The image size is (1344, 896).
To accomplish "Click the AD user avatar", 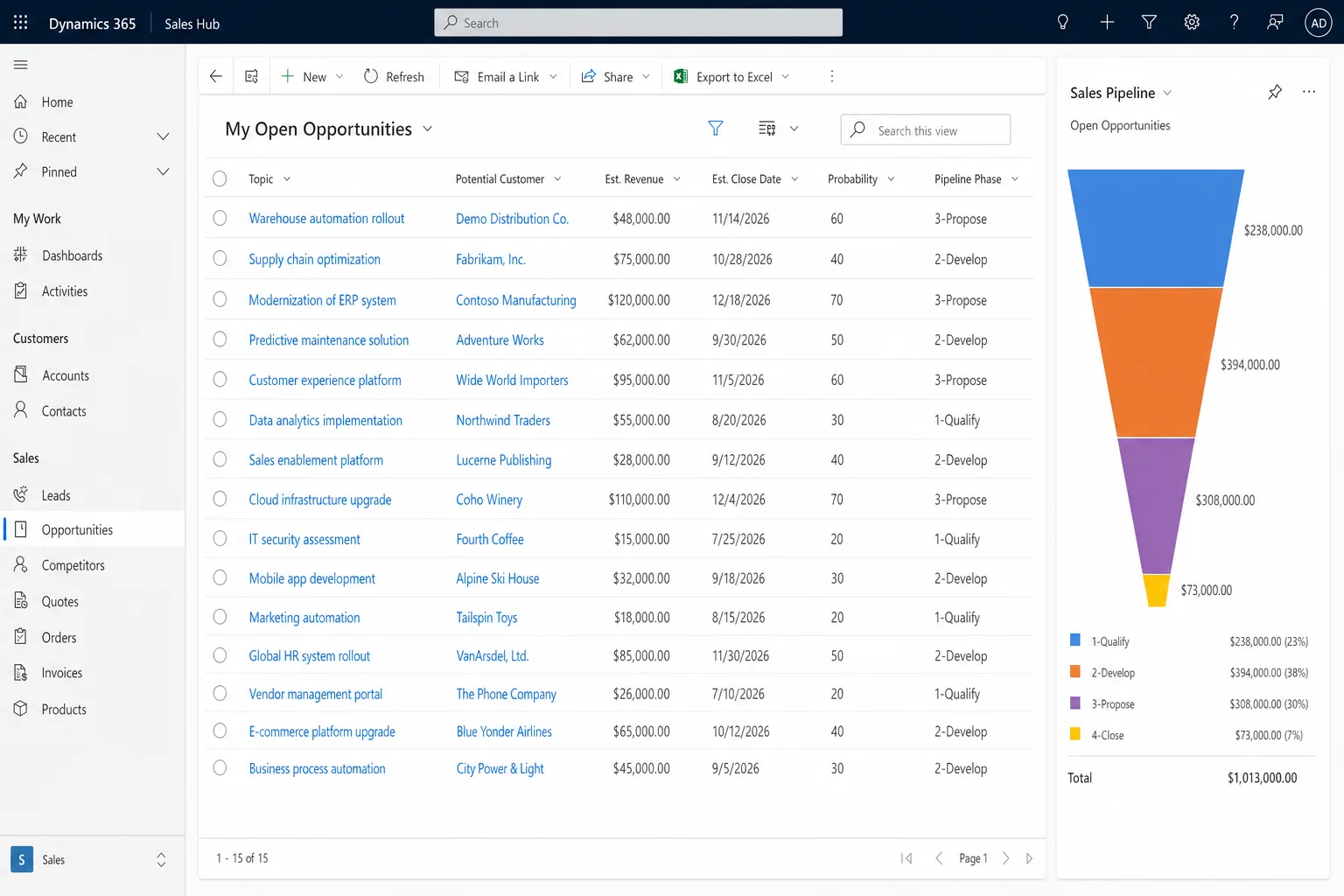I will click(x=1319, y=23).
